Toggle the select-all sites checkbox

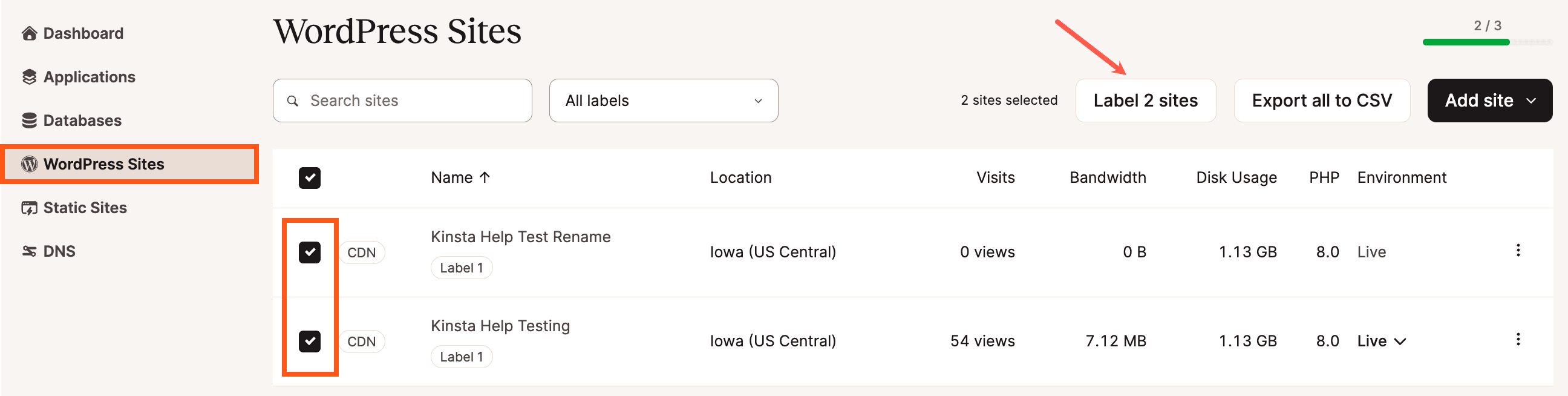coord(309,178)
